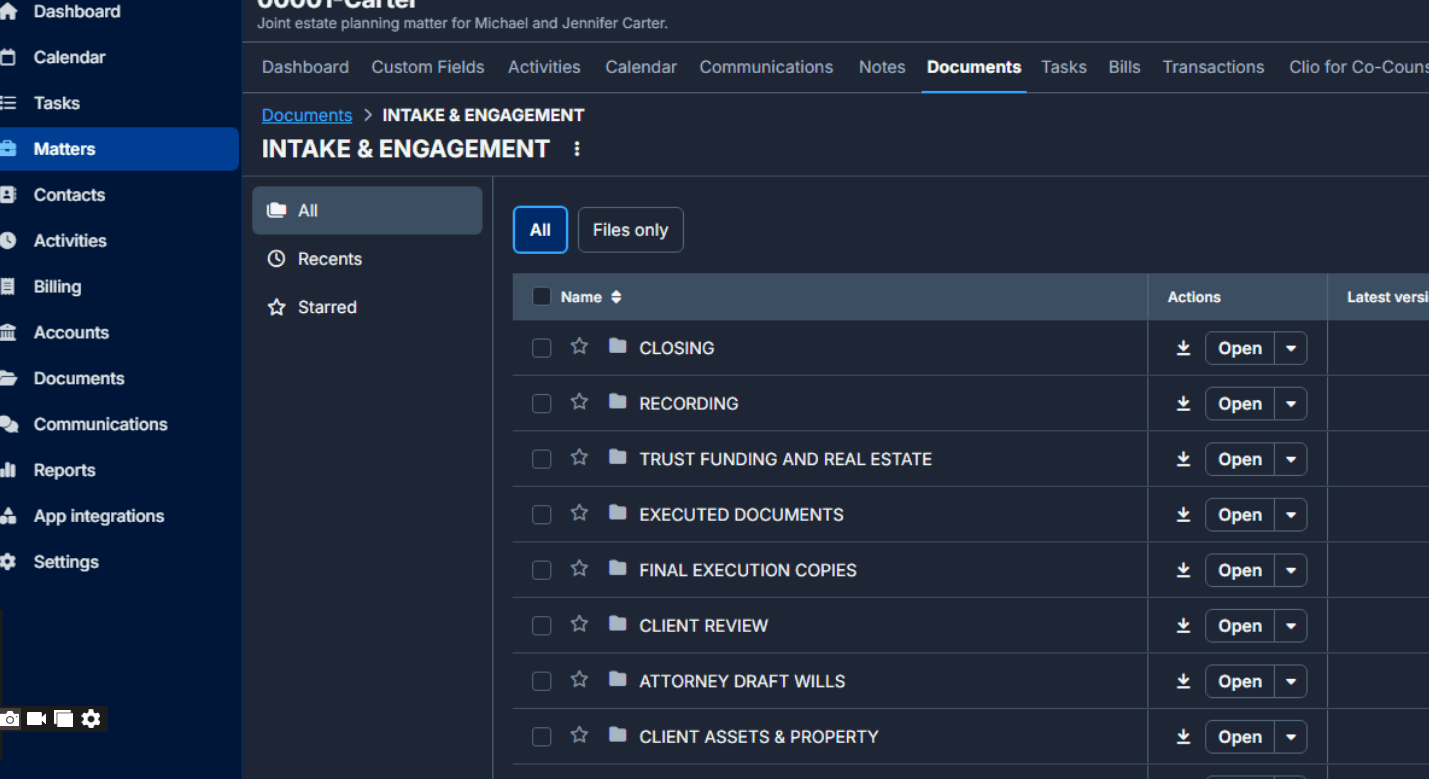Expand Open dropdown arrow for CLOSING
This screenshot has height=779, width=1429.
(x=1291, y=348)
